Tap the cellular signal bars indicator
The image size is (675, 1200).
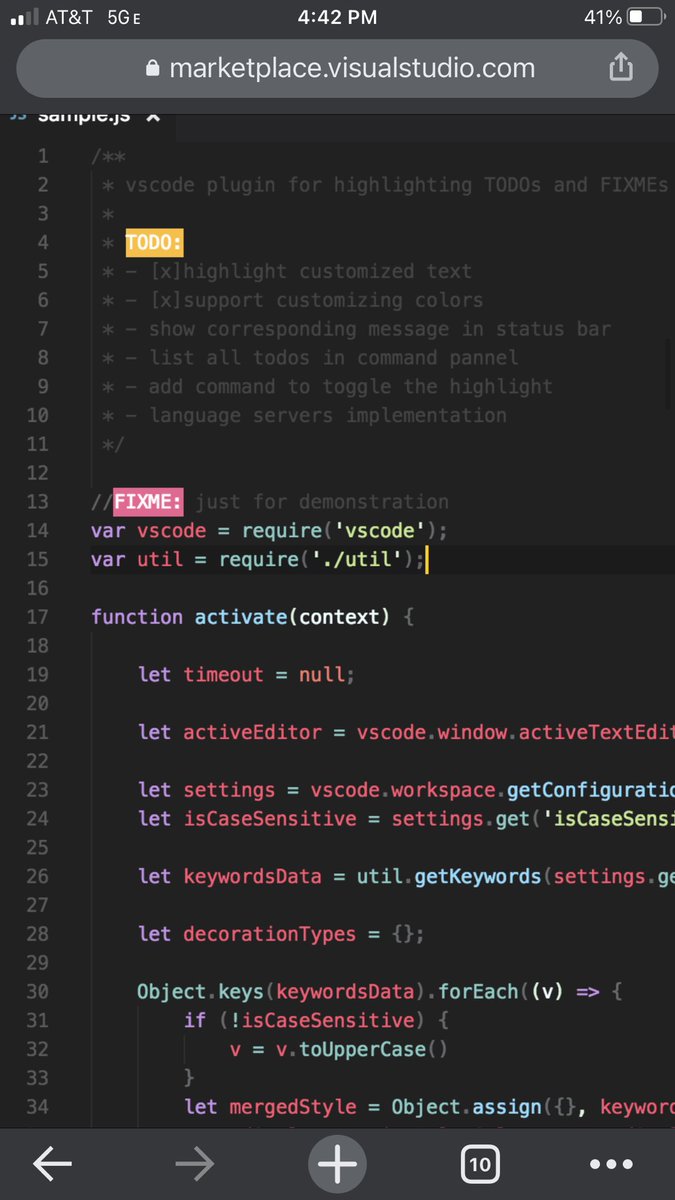click(x=23, y=17)
